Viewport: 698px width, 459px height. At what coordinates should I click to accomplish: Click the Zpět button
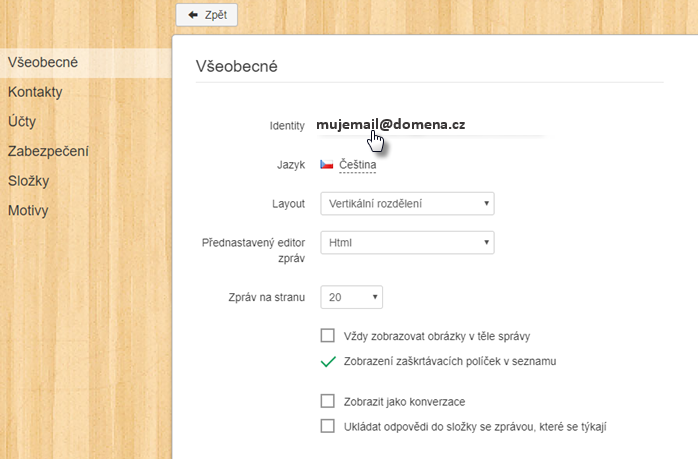(x=207, y=15)
